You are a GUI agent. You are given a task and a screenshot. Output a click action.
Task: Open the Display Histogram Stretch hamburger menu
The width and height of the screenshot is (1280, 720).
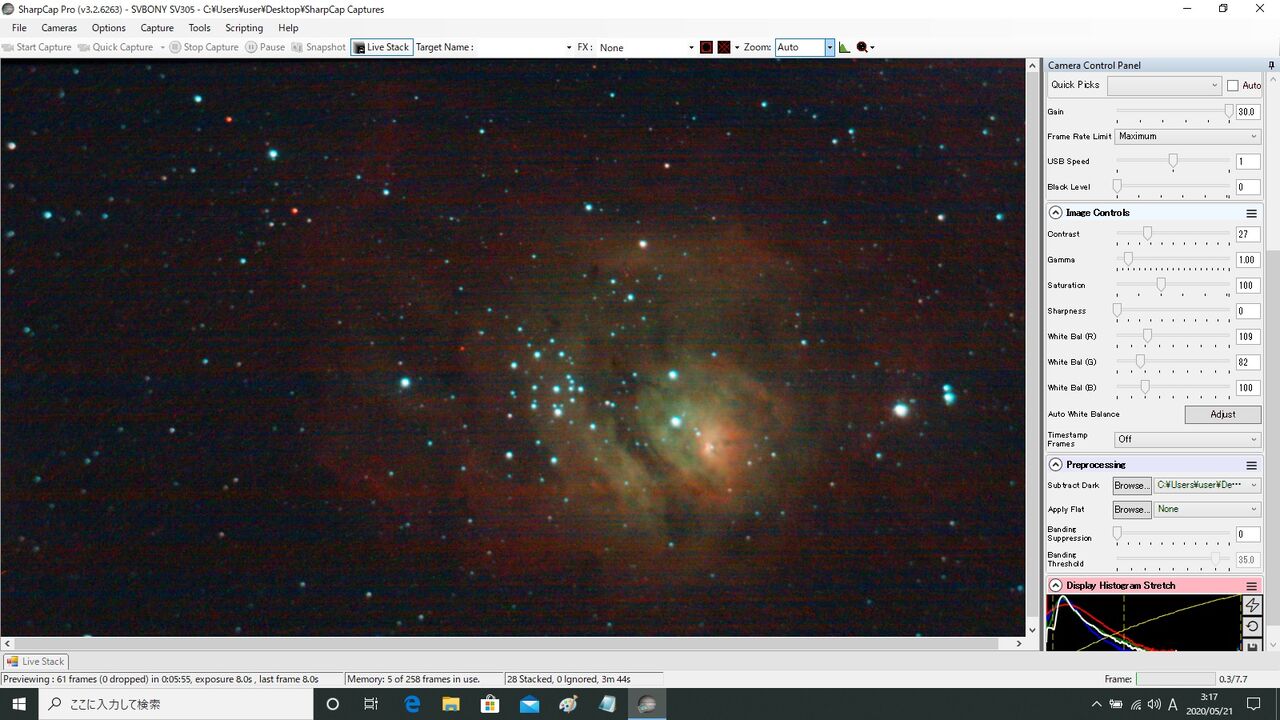1251,586
